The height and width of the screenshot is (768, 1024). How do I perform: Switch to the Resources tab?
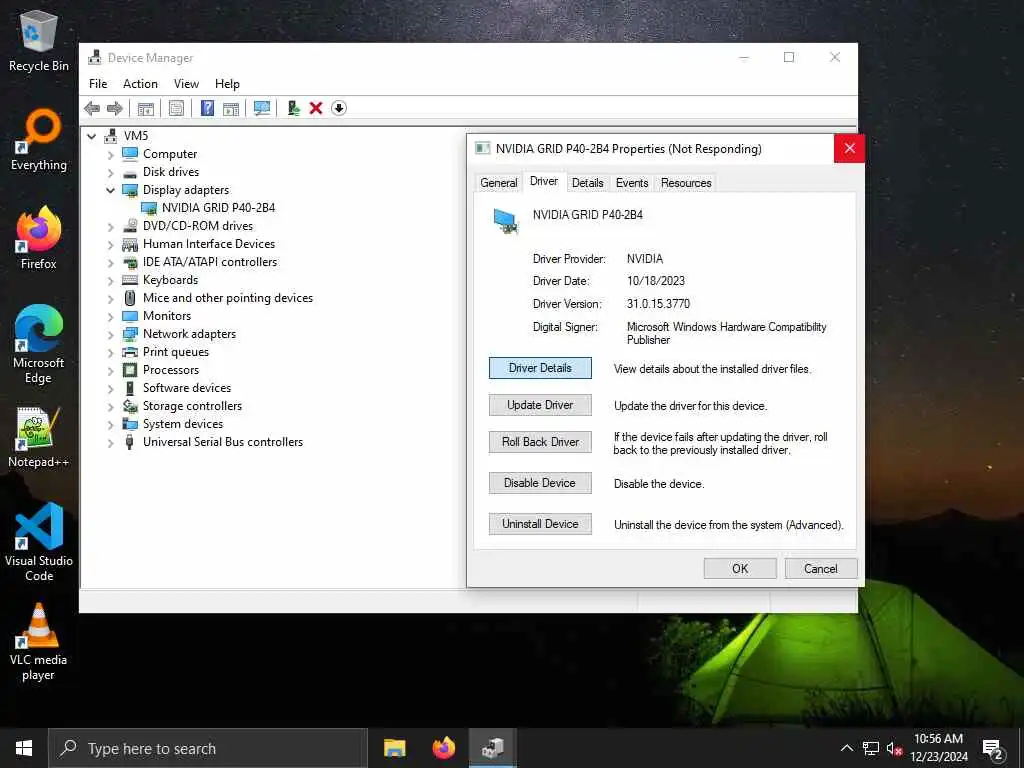tap(686, 183)
